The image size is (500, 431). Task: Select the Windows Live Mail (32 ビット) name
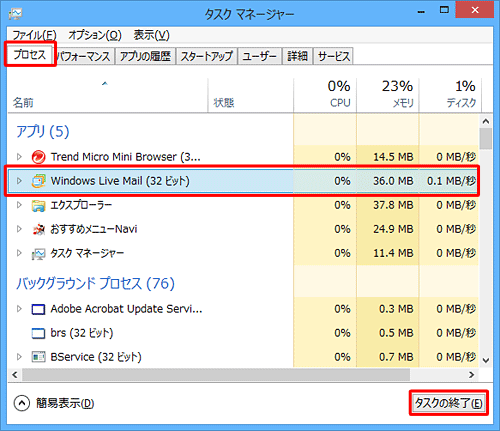(120, 181)
